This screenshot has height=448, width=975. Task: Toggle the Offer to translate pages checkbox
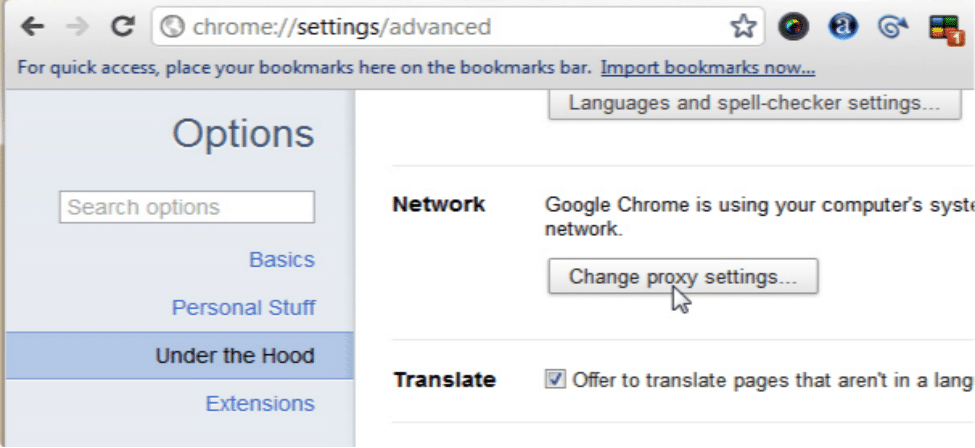click(x=555, y=379)
